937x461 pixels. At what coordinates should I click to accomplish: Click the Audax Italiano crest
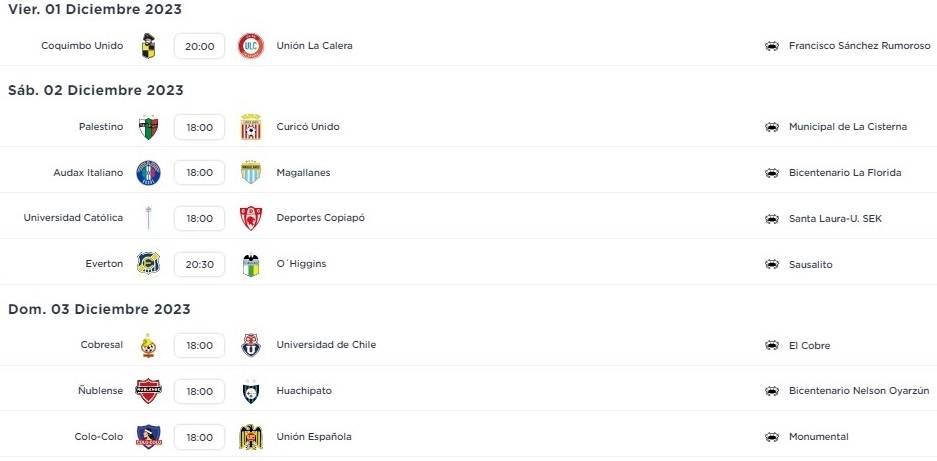coord(149,173)
